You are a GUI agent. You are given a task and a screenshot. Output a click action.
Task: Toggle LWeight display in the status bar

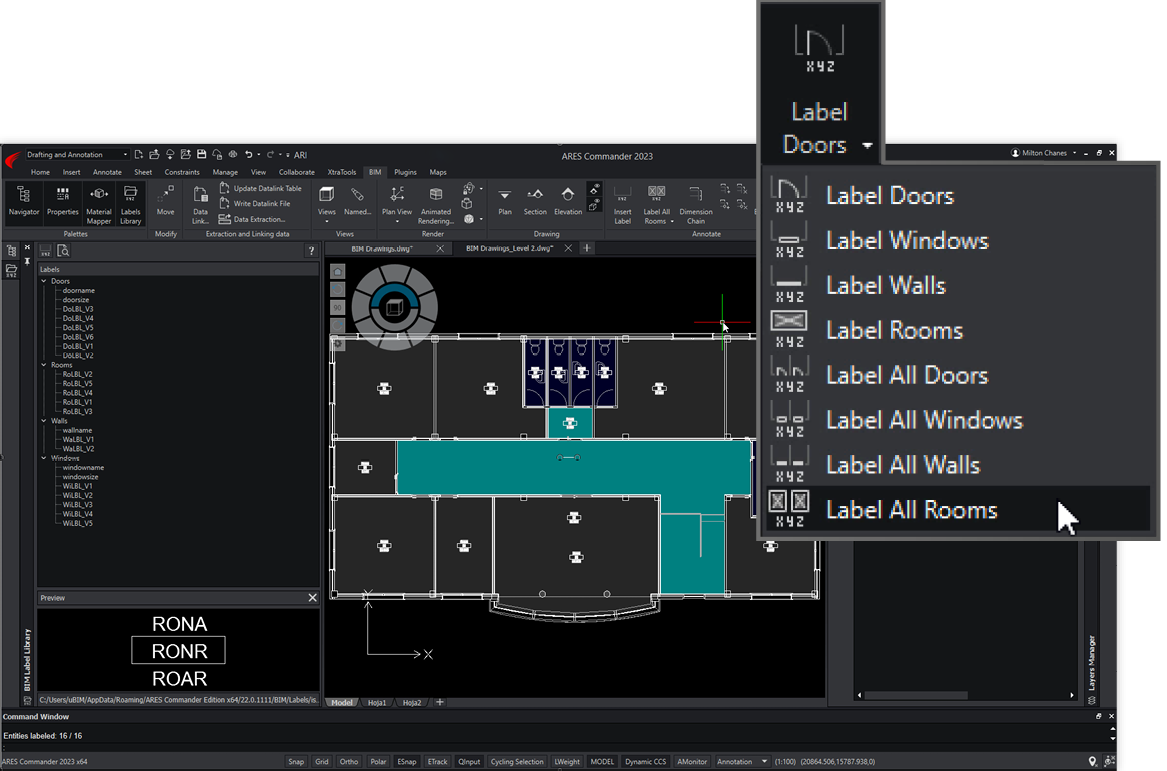click(567, 761)
